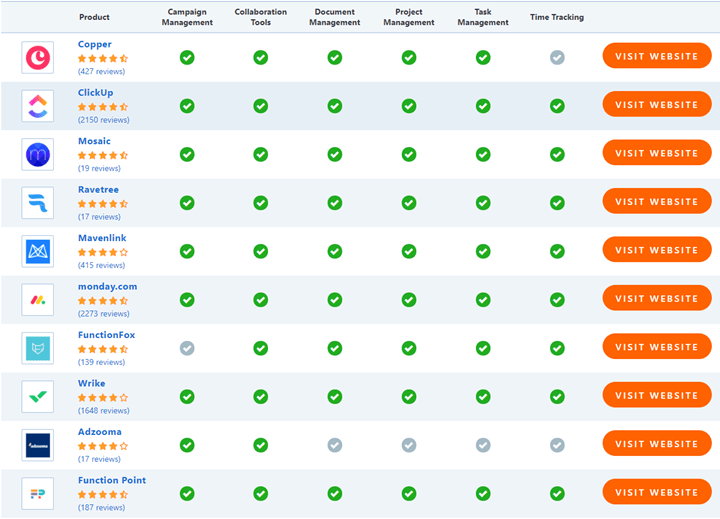The width and height of the screenshot is (720, 519).
Task: Click Copper's gray Time Tracking checkmark
Action: pyautogui.click(x=557, y=58)
